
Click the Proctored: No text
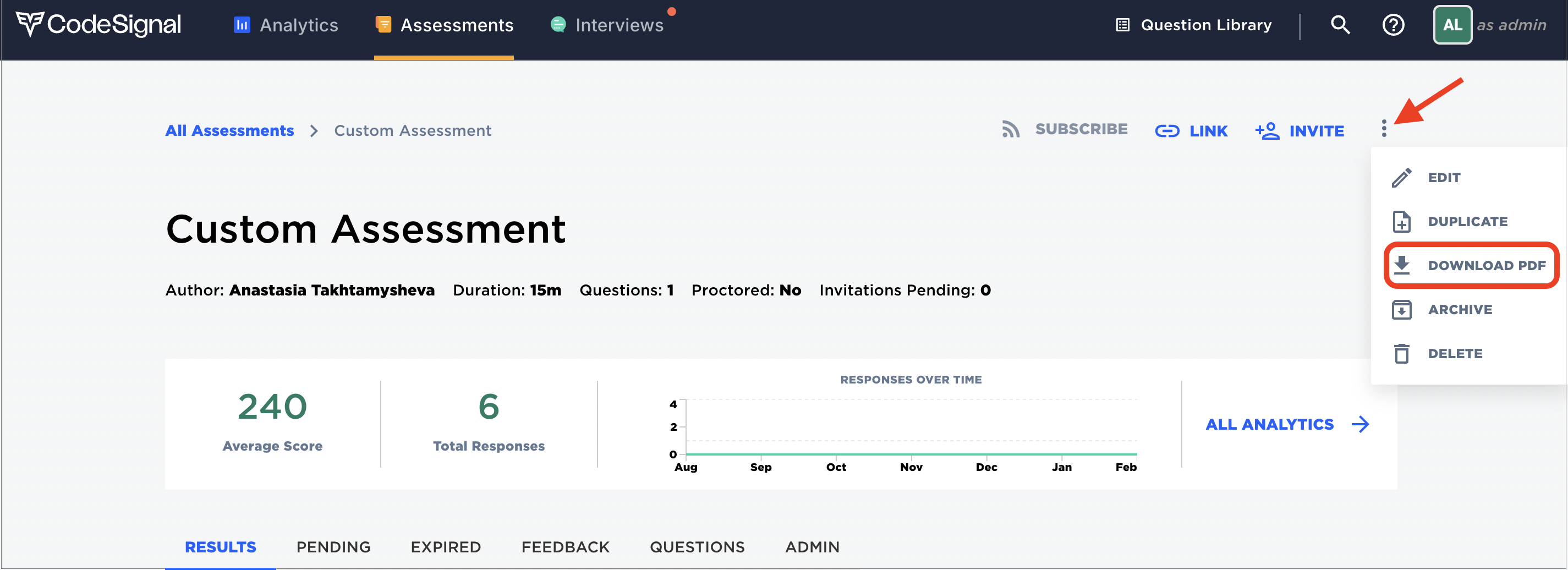click(x=745, y=291)
